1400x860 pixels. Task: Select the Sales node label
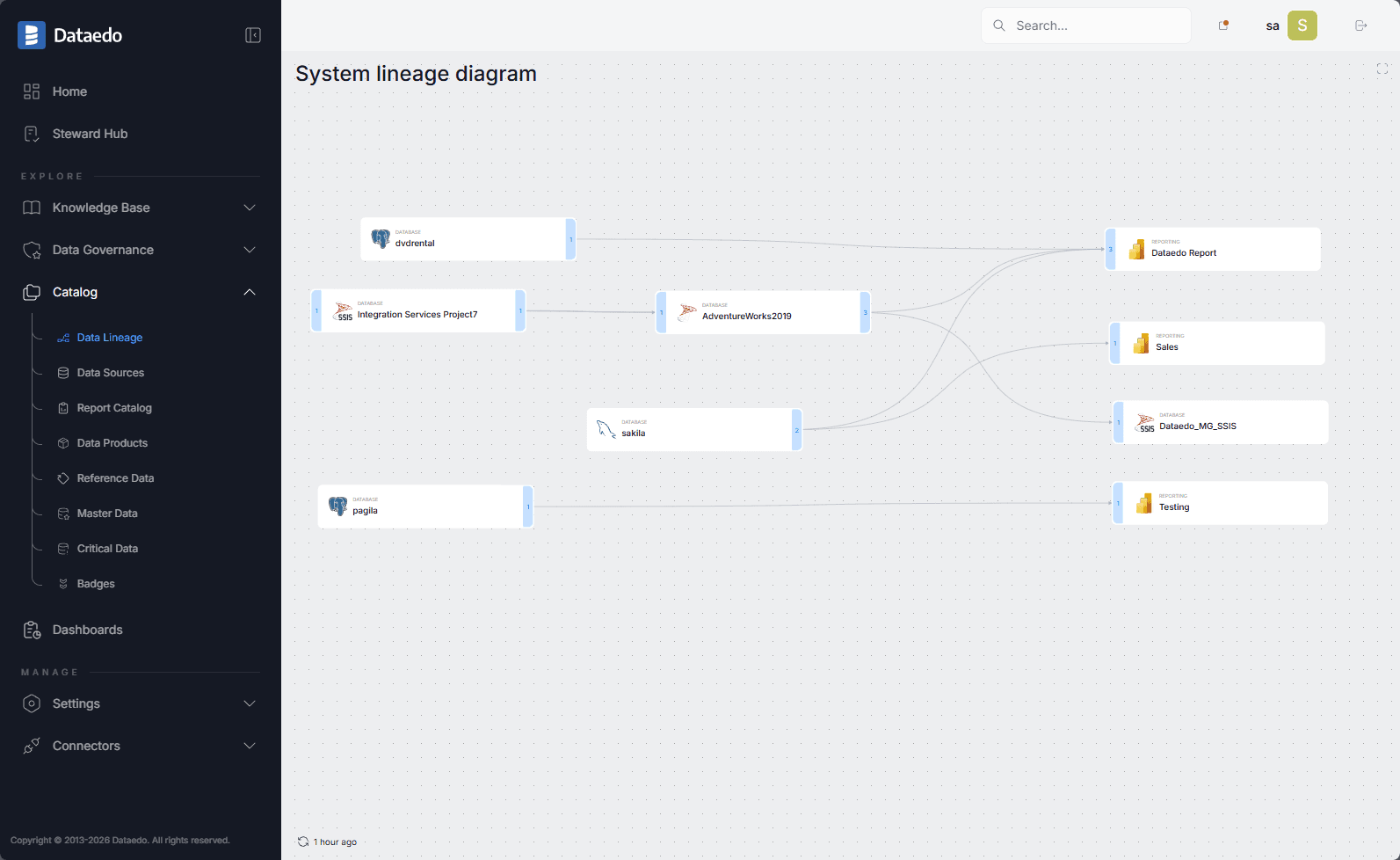pos(1167,347)
